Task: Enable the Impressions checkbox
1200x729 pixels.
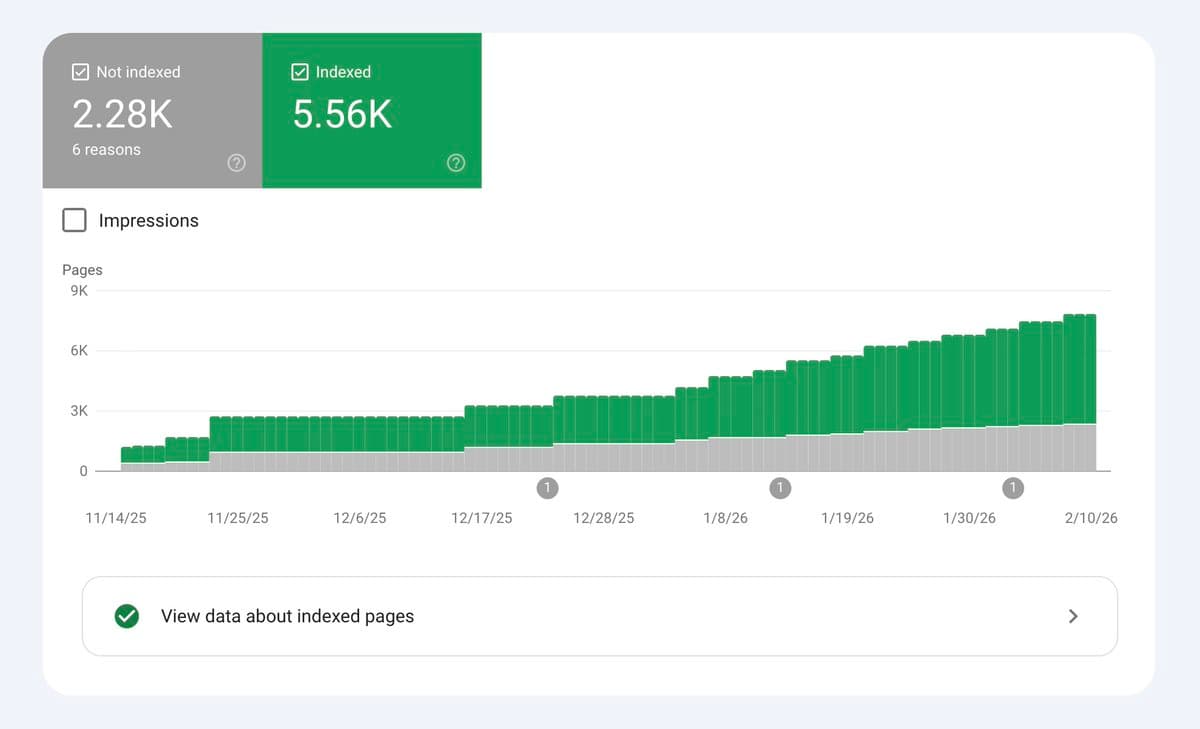Action: [74, 220]
